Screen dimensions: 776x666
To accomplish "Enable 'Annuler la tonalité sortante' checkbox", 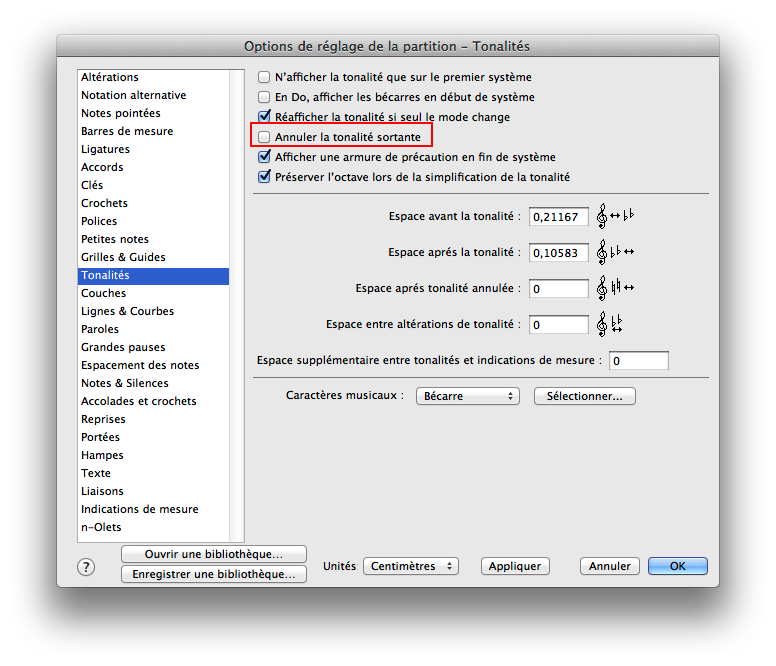I will [x=264, y=136].
